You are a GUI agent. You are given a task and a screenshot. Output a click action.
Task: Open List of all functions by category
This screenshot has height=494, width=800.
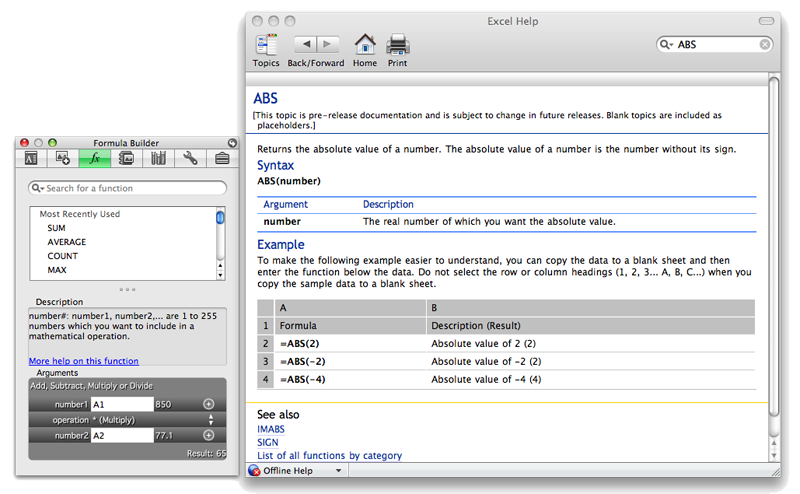click(x=330, y=455)
